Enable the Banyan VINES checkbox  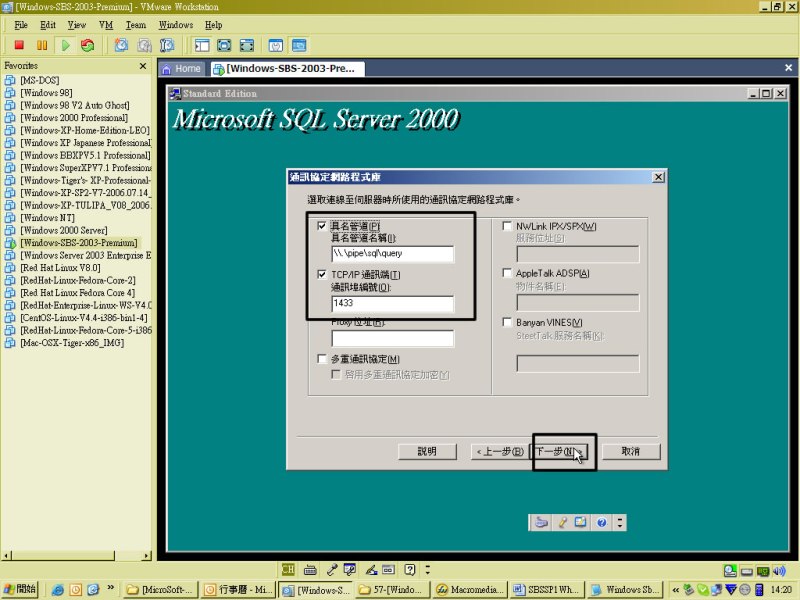click(507, 322)
